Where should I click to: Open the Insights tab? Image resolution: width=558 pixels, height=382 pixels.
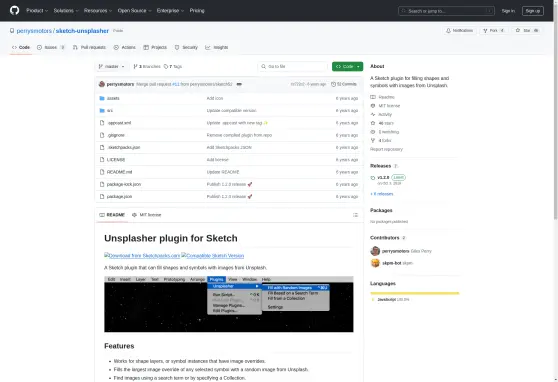coord(217,47)
